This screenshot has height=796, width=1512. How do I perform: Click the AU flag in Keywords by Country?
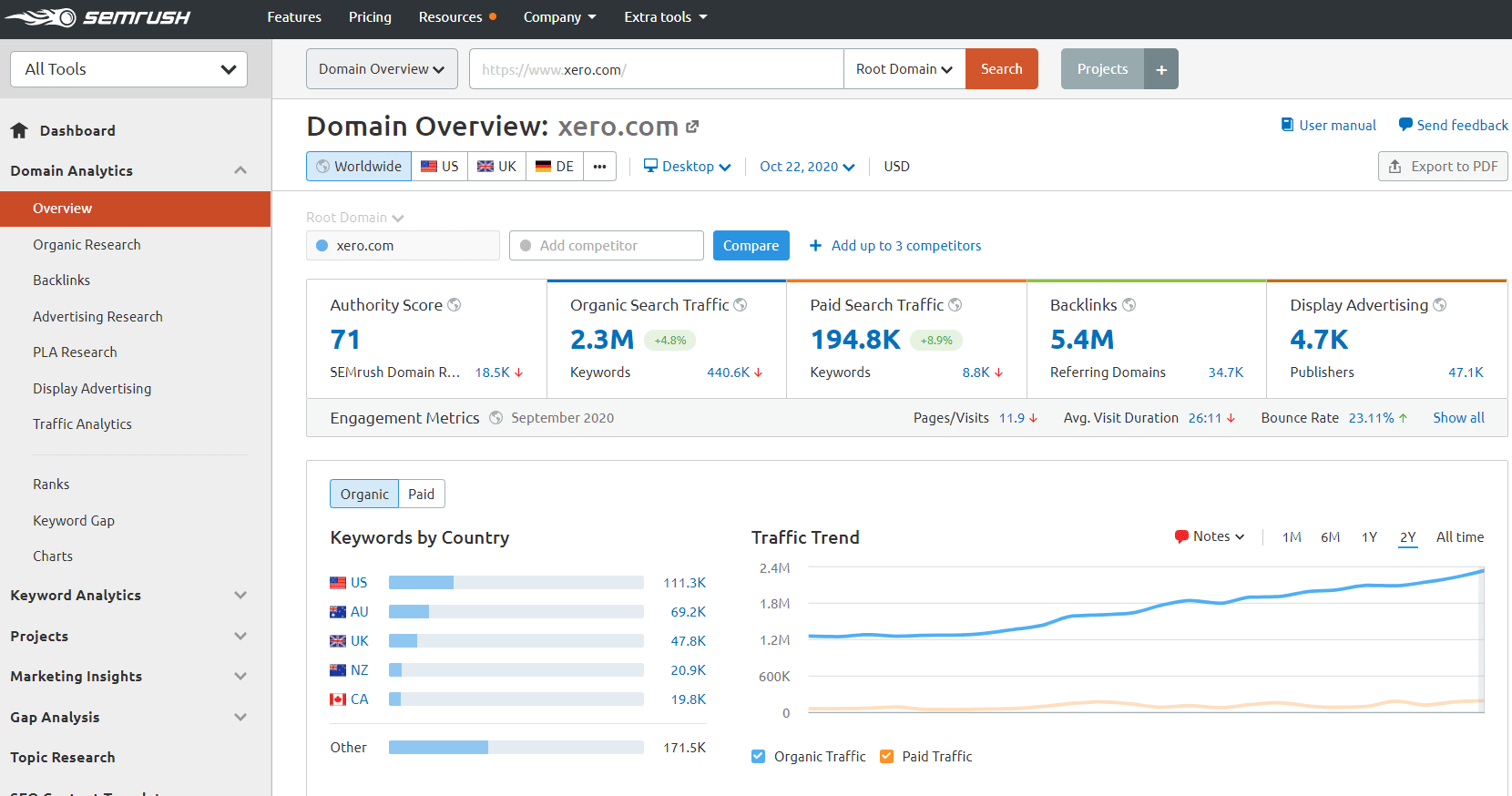click(338, 612)
